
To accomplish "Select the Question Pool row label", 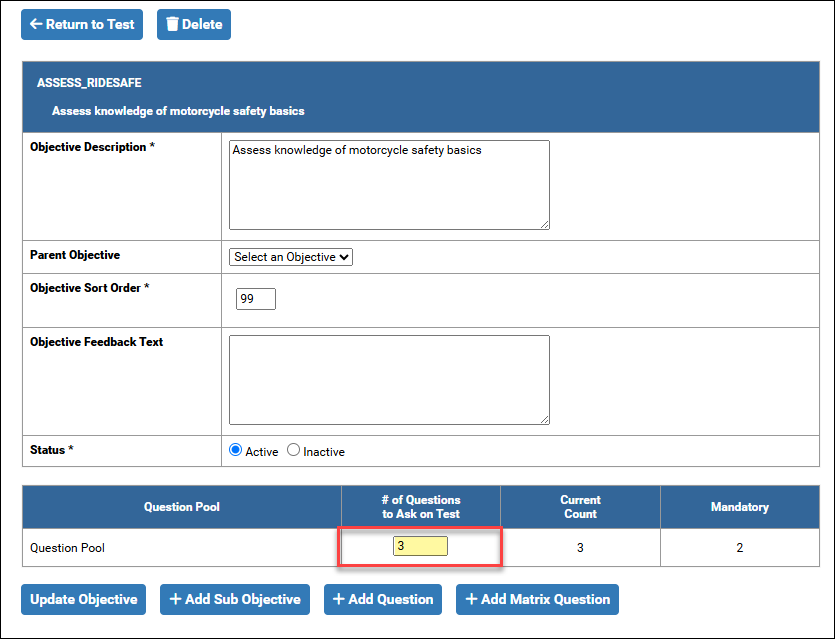I will point(67,548).
